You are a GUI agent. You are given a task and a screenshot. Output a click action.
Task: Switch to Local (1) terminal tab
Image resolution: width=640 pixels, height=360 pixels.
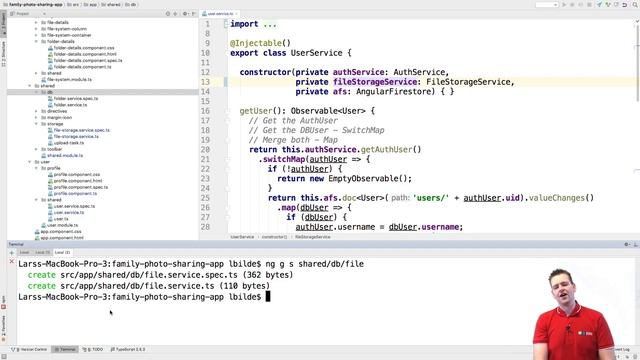pyautogui.click(x=42, y=253)
